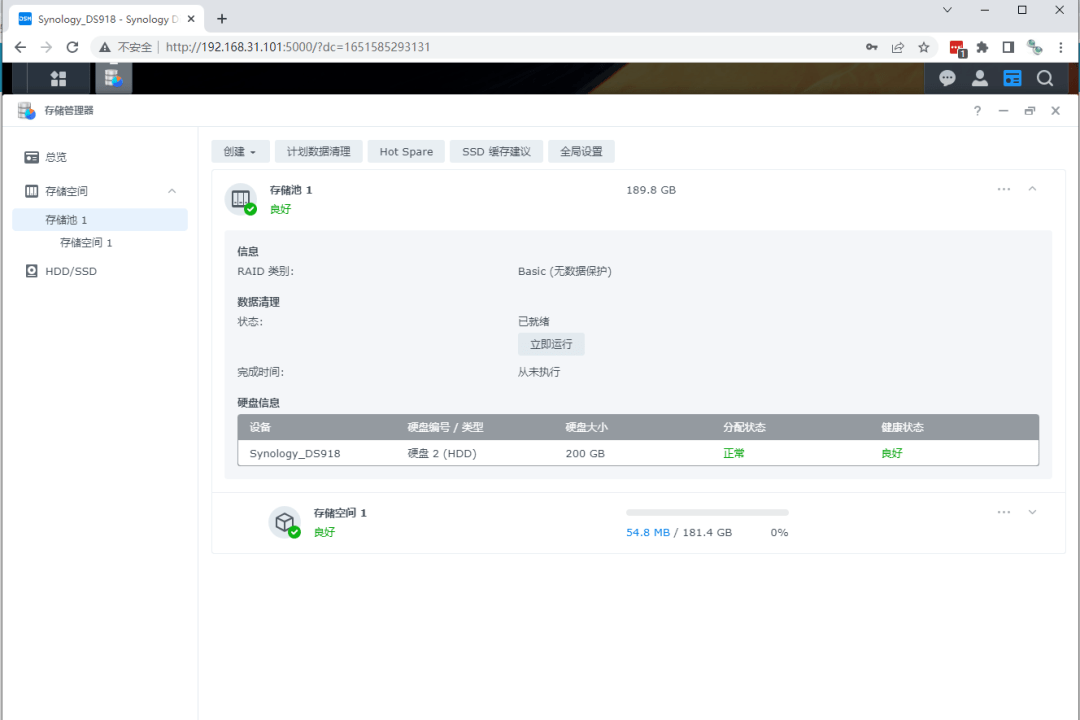Click the user profile icon top right
1080x720 pixels.
(979, 77)
